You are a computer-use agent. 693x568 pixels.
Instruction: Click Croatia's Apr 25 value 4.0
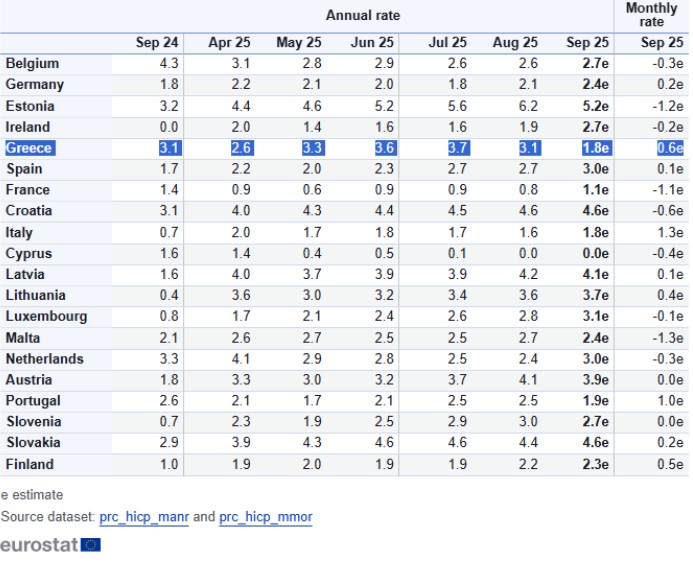click(239, 211)
